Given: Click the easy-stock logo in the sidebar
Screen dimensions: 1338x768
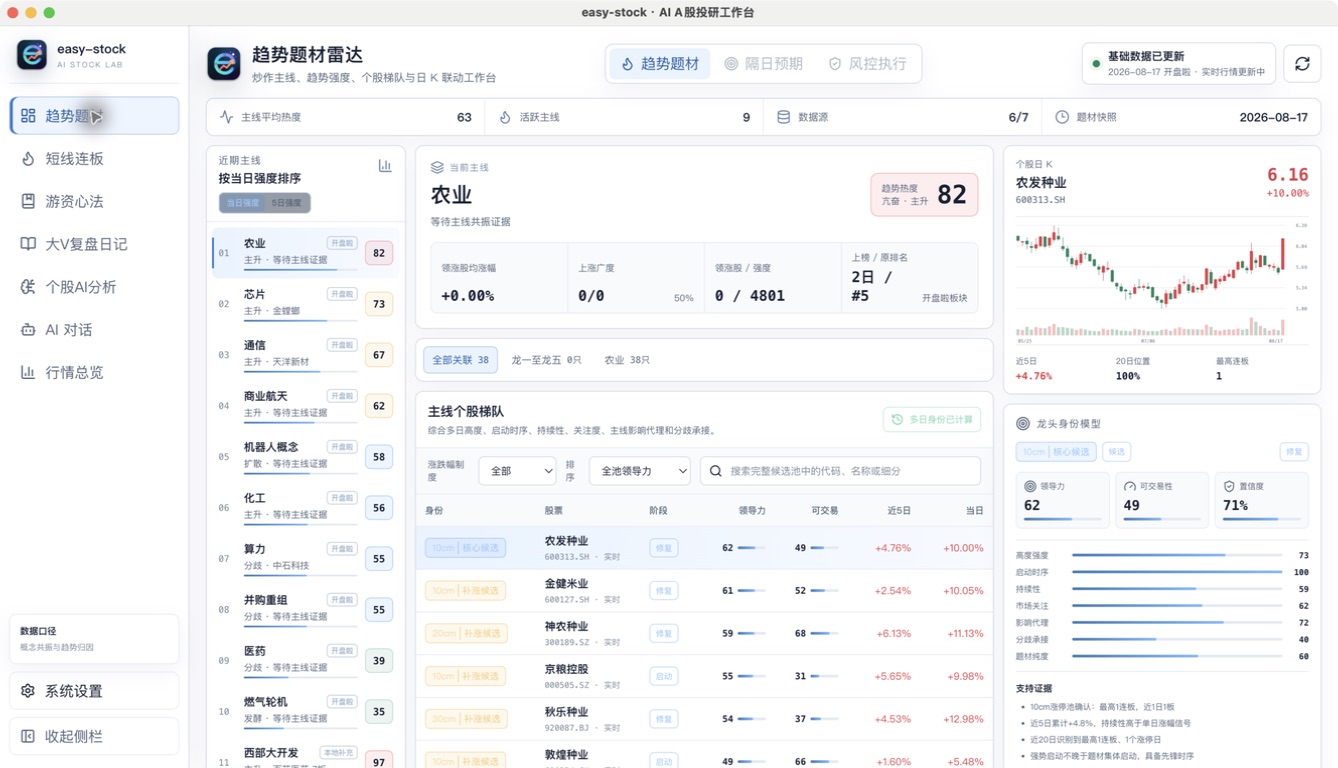Looking at the screenshot, I should coord(32,55).
